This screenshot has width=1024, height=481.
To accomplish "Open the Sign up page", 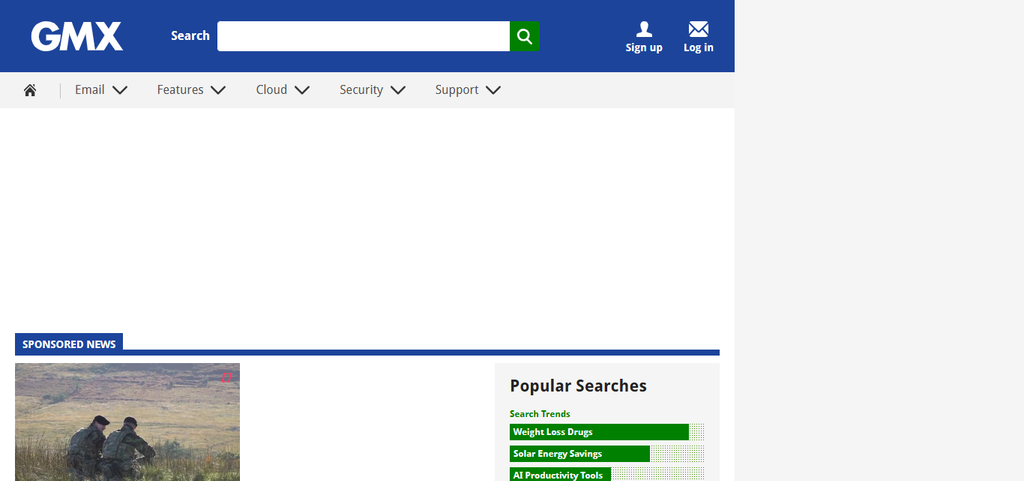I will [644, 37].
